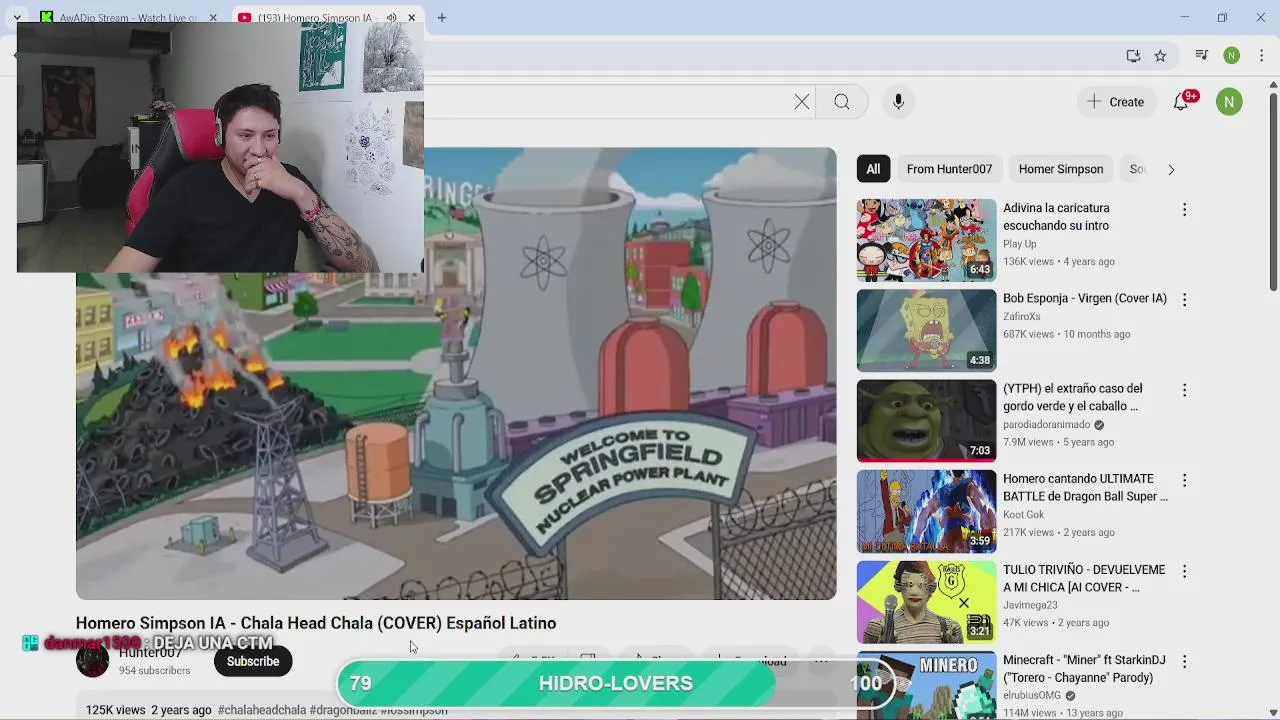Select the Homero Simpson IA browser tab
Viewport: 1280px width, 720px height.
[x=315, y=17]
